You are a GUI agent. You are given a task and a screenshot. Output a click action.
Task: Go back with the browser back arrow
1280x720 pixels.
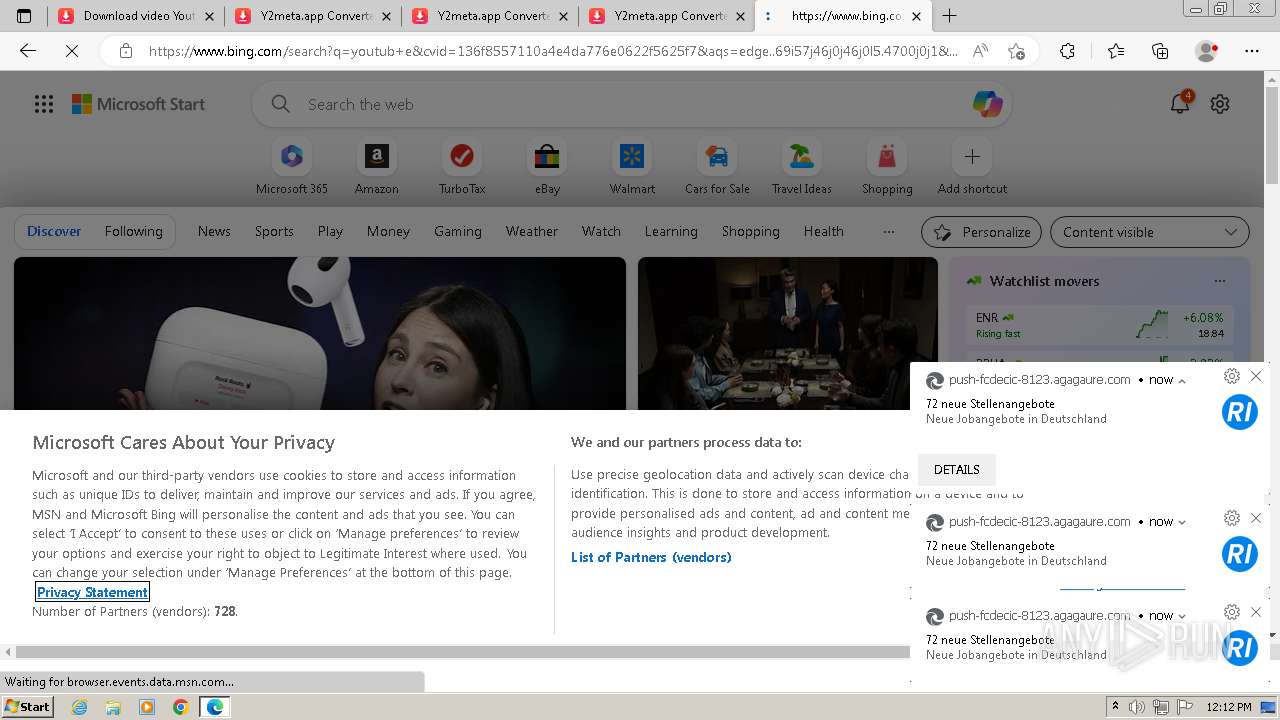click(28, 51)
